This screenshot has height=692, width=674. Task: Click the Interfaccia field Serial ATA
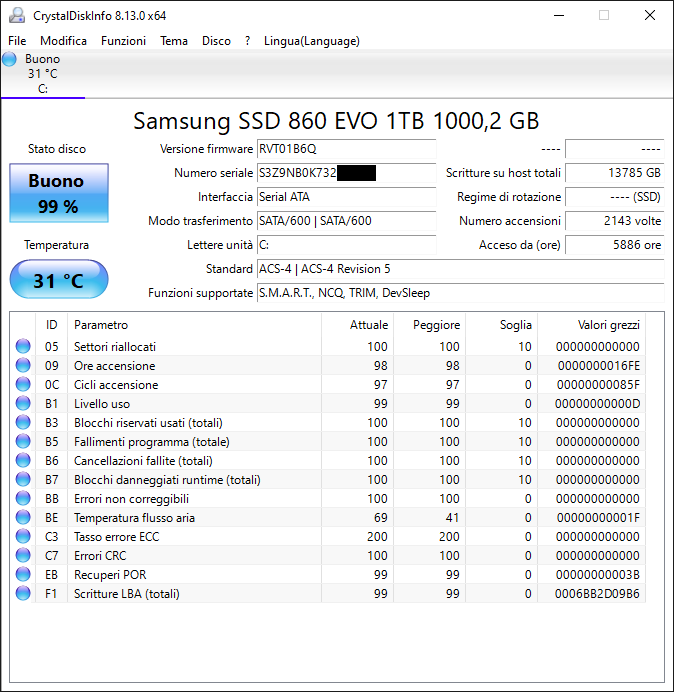(x=346, y=197)
